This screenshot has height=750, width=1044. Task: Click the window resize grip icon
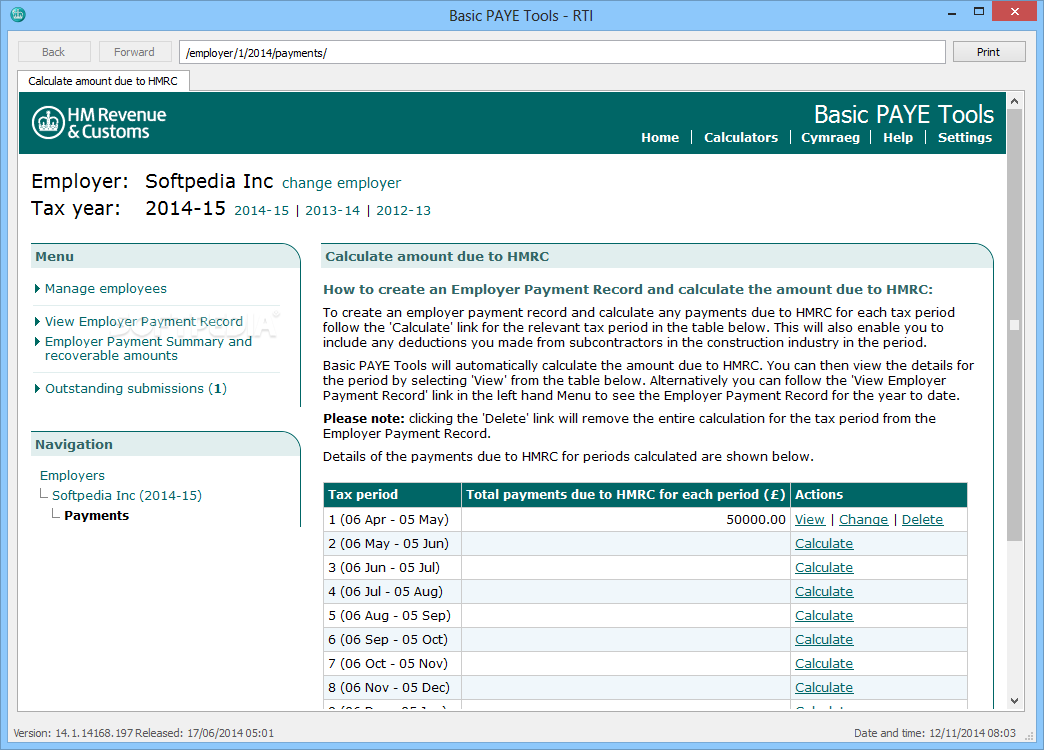click(1029, 735)
